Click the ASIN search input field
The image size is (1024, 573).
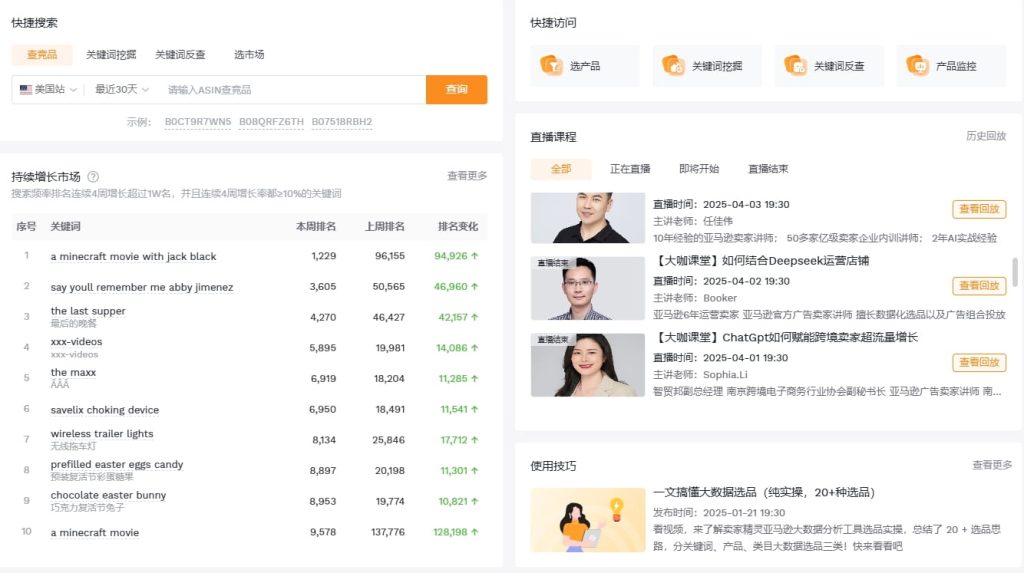(x=293, y=90)
